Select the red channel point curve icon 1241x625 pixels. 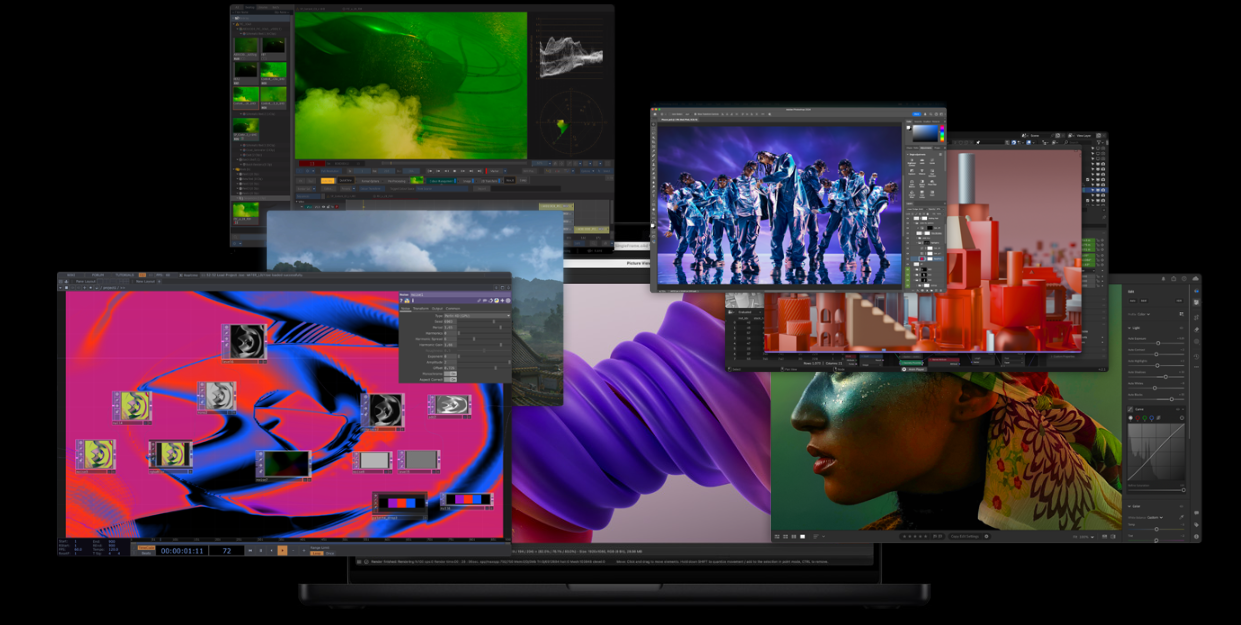click(1140, 418)
